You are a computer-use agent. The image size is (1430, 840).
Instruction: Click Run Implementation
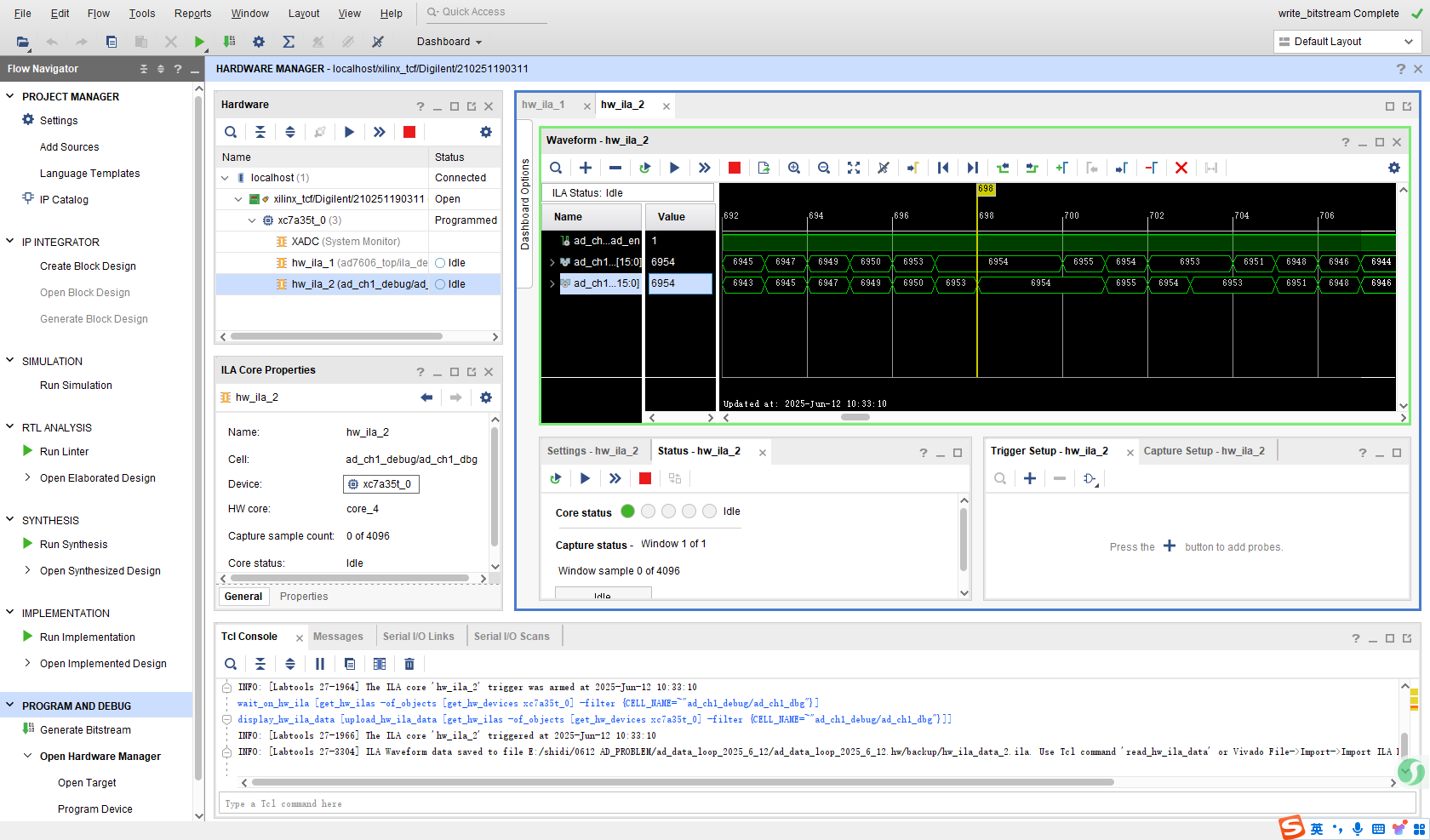pyautogui.click(x=87, y=637)
